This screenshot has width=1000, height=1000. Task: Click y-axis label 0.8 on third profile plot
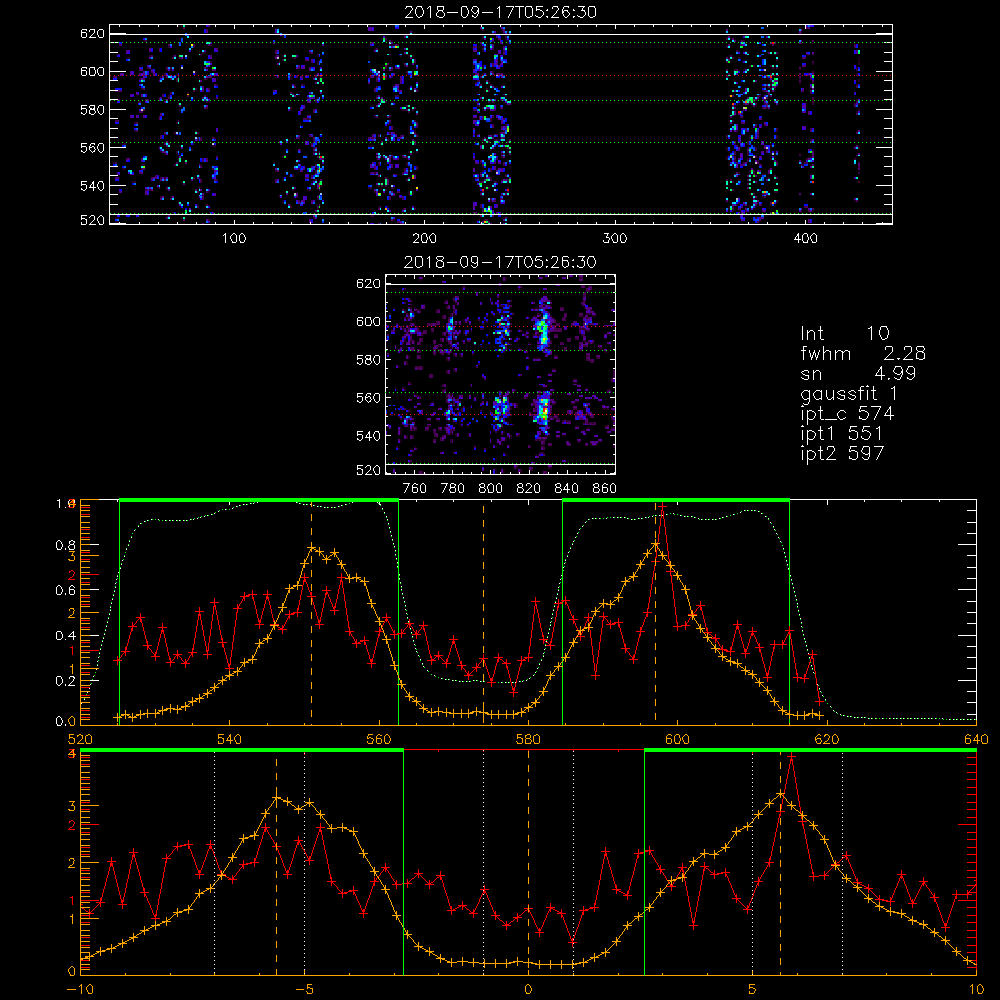(x=66, y=545)
